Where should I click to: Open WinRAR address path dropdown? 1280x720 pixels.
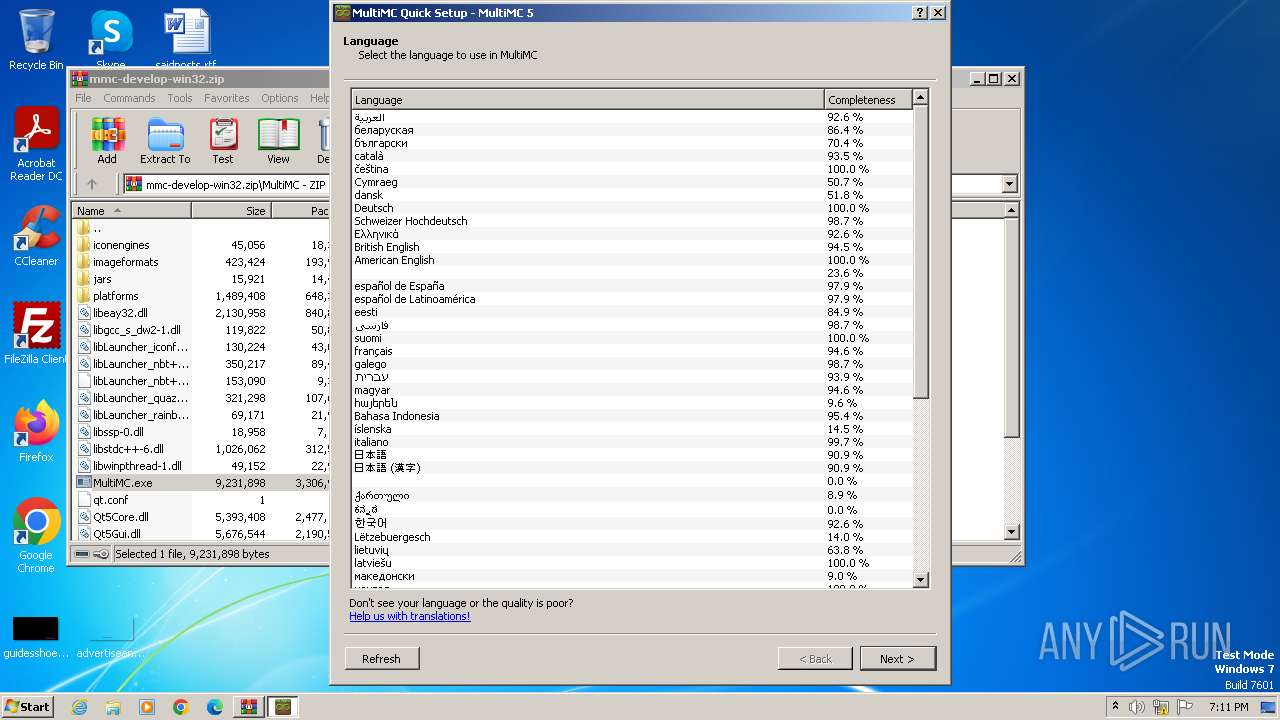pyautogui.click(x=1009, y=184)
